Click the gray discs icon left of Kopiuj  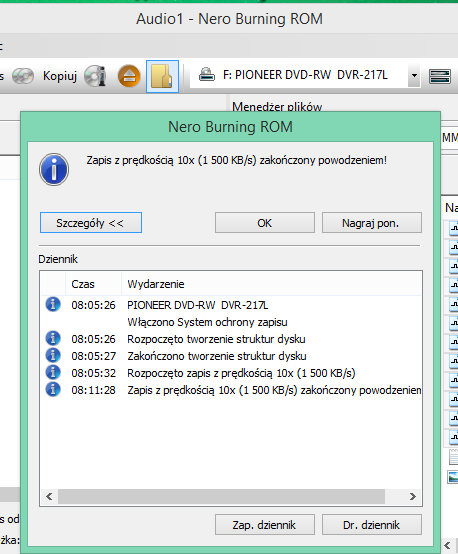pos(23,76)
